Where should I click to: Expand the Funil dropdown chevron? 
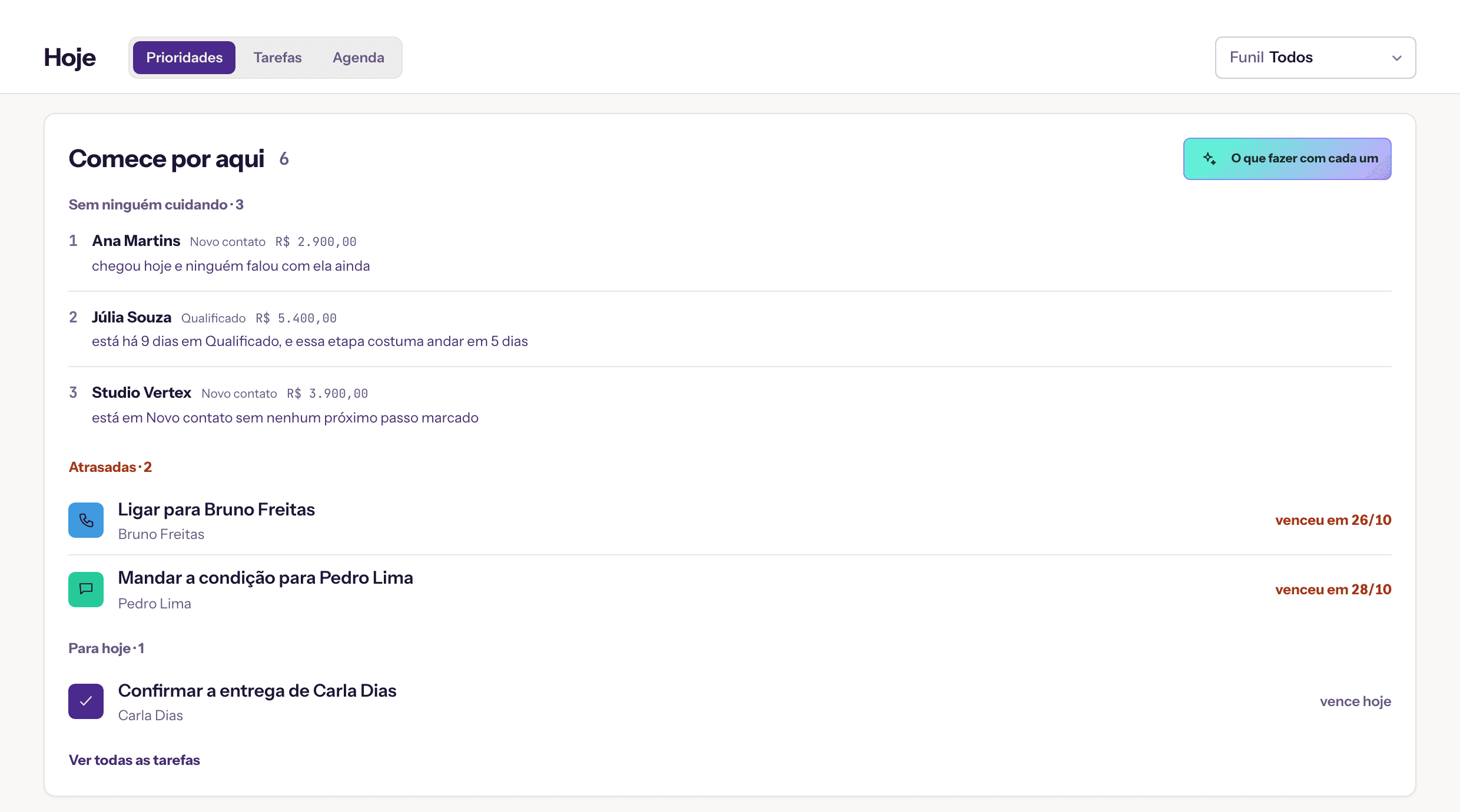pos(1397,58)
